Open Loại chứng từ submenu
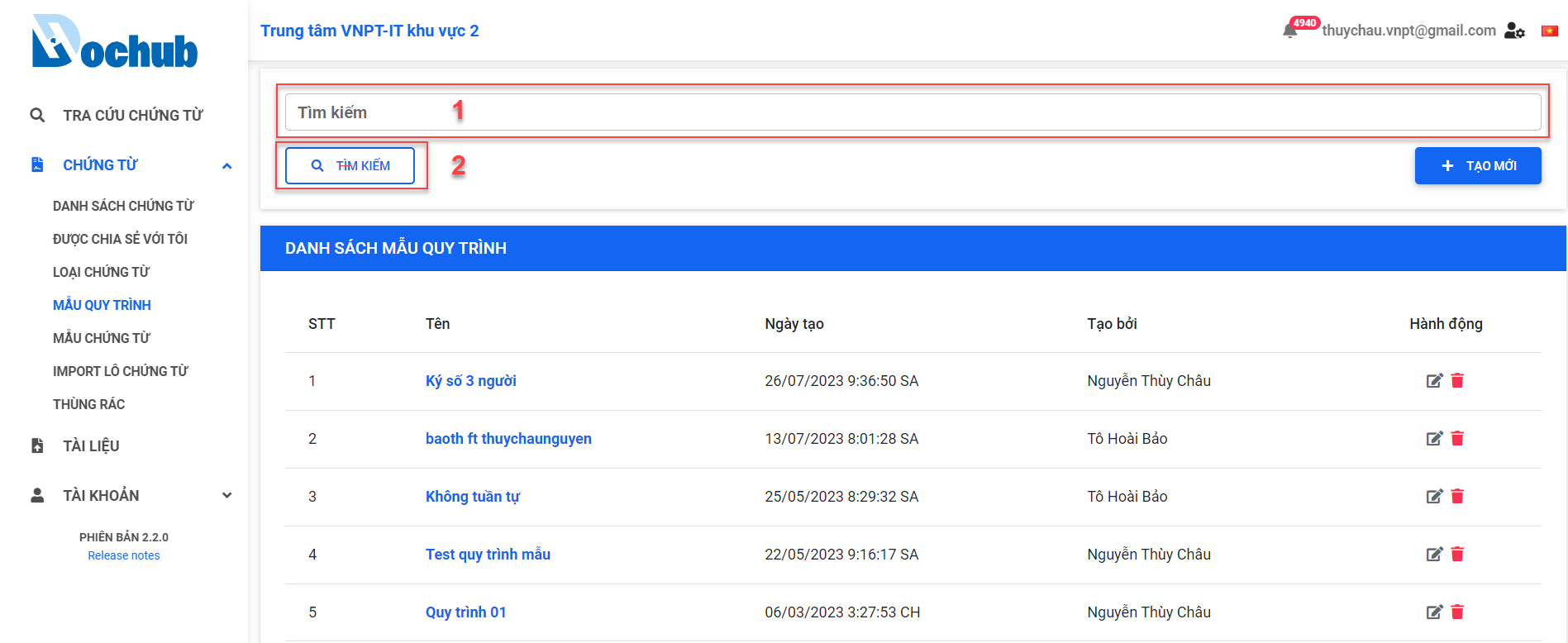 [101, 272]
